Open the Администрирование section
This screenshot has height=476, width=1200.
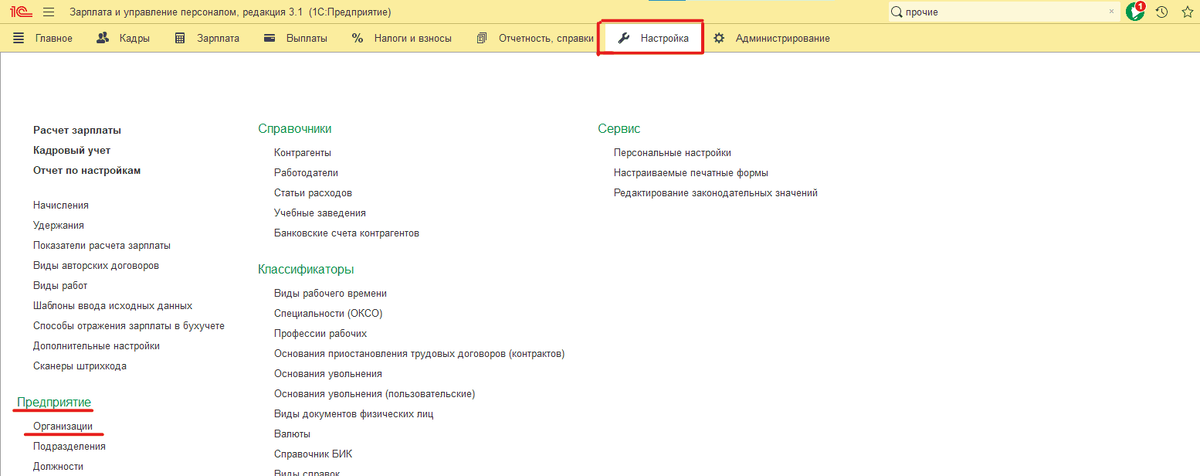(x=770, y=38)
